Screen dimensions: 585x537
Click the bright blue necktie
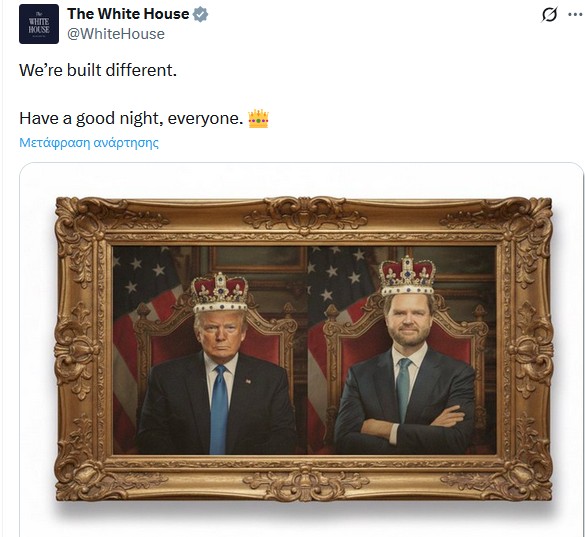click(x=219, y=409)
